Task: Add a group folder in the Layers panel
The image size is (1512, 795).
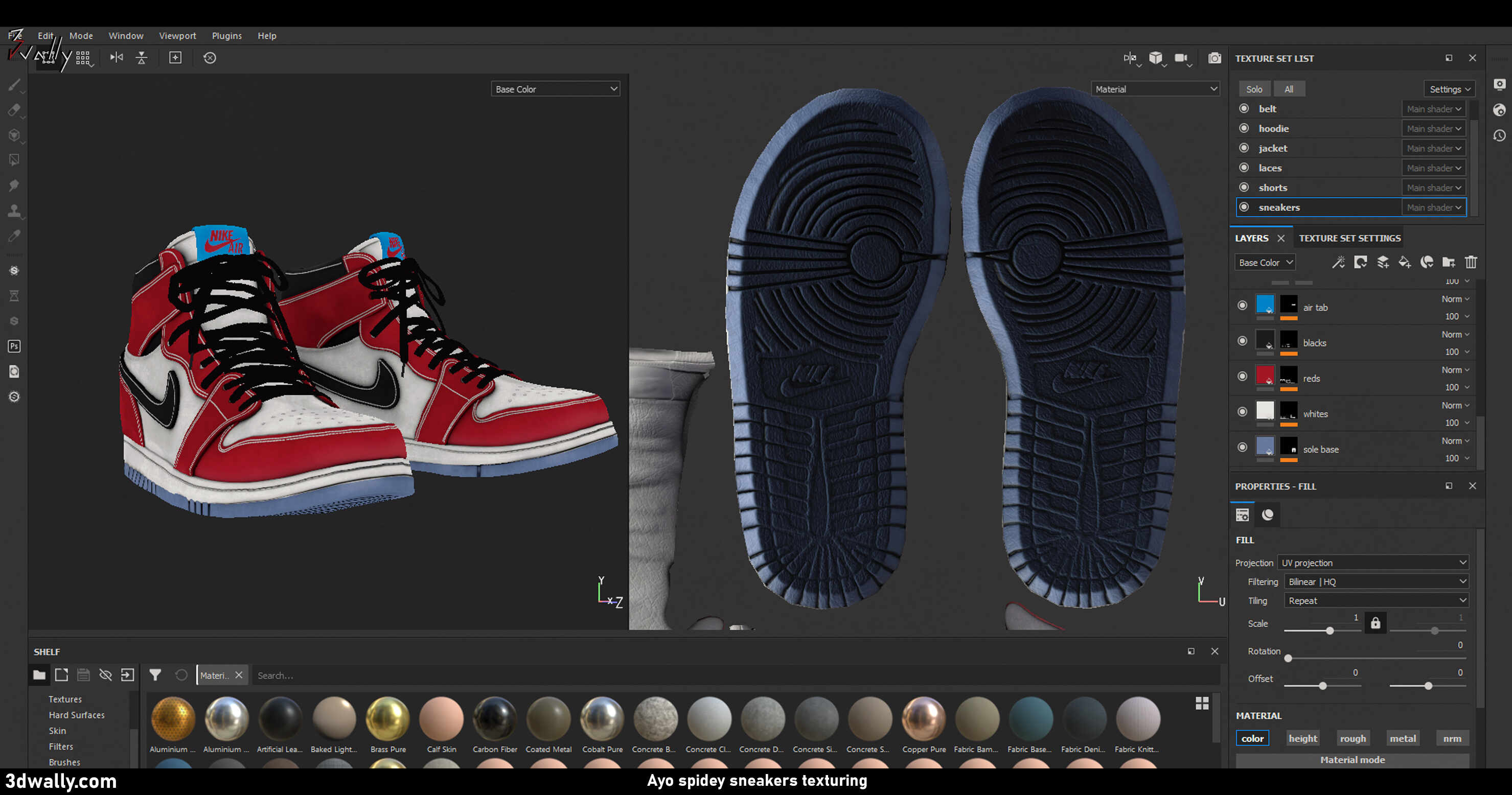Action: coord(1449,262)
